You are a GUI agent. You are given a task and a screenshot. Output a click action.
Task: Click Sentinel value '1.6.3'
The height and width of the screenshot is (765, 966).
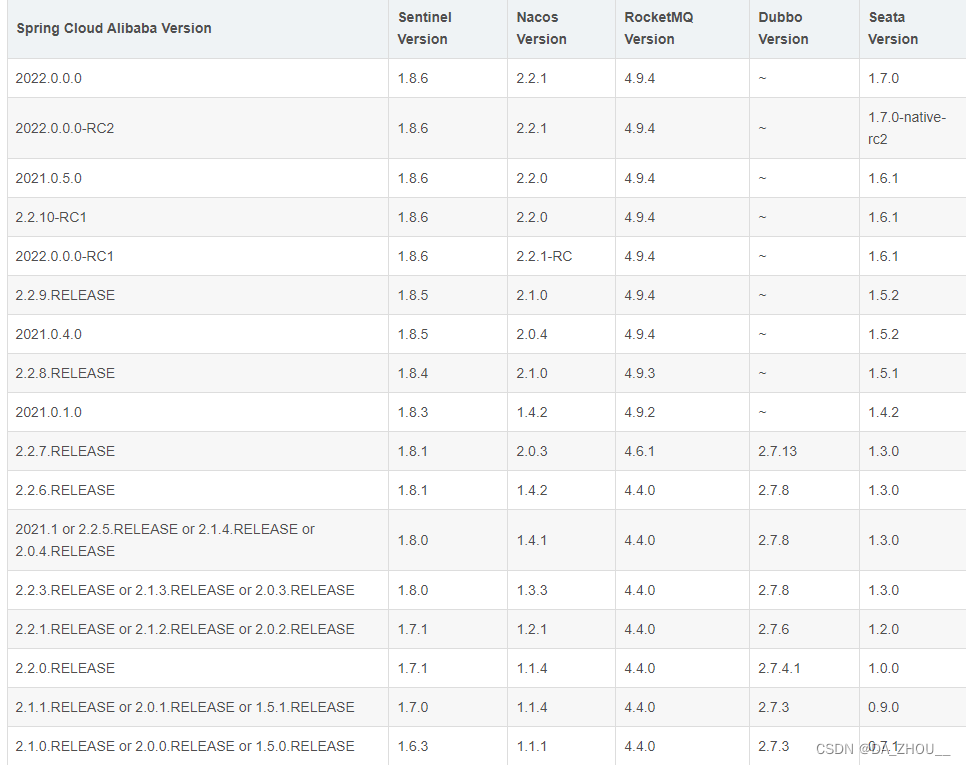tap(413, 746)
